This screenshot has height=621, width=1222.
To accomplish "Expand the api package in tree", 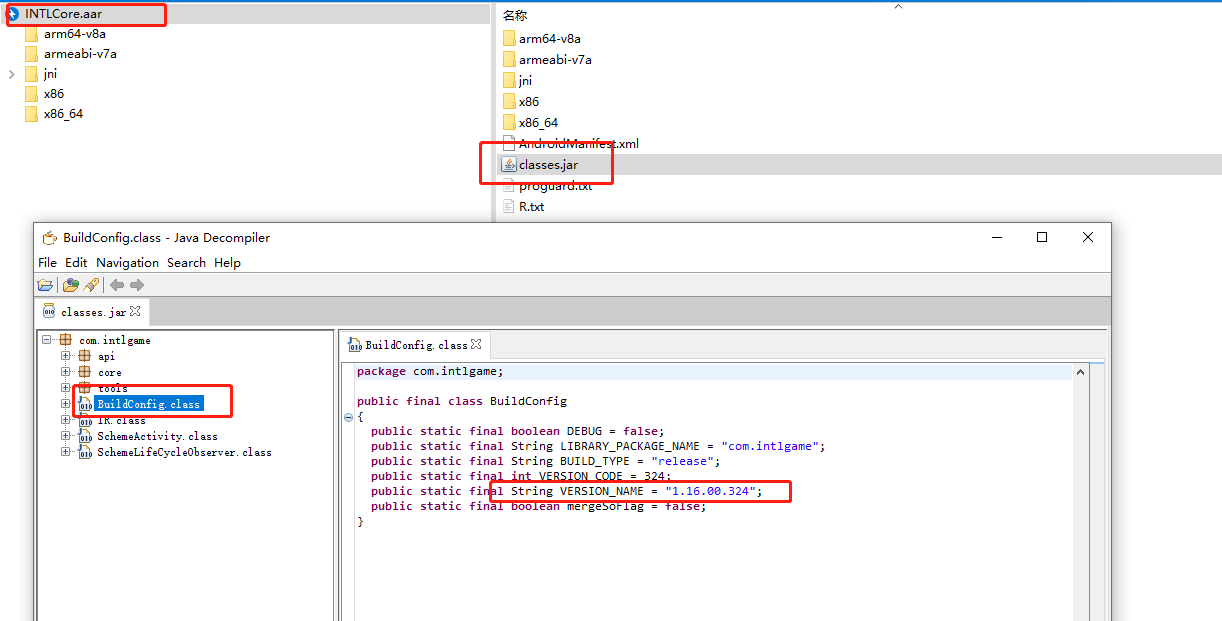I will point(66,356).
